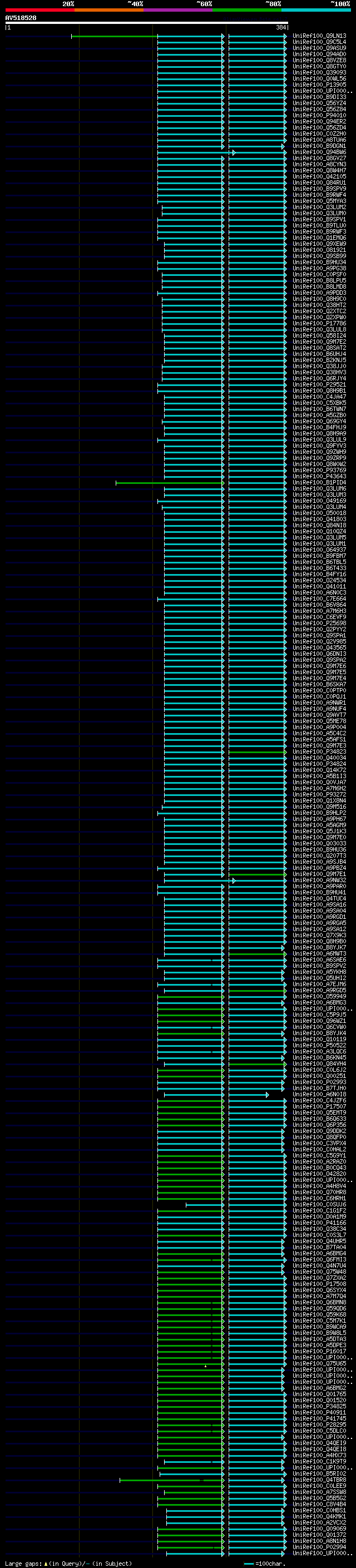Select hit label UniRef100_O24534
This screenshot has height=1568, width=356.
(319, 581)
